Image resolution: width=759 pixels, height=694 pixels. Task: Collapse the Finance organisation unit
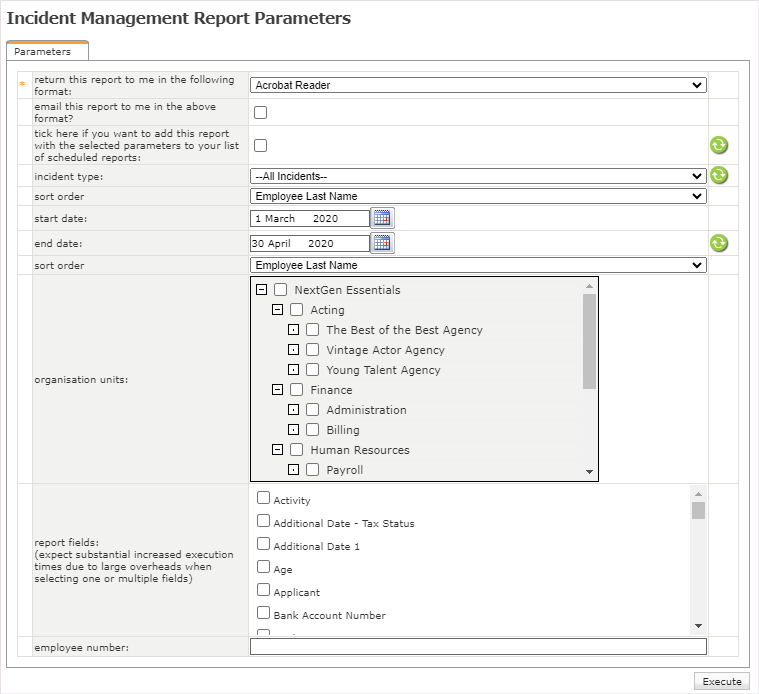pos(277,390)
